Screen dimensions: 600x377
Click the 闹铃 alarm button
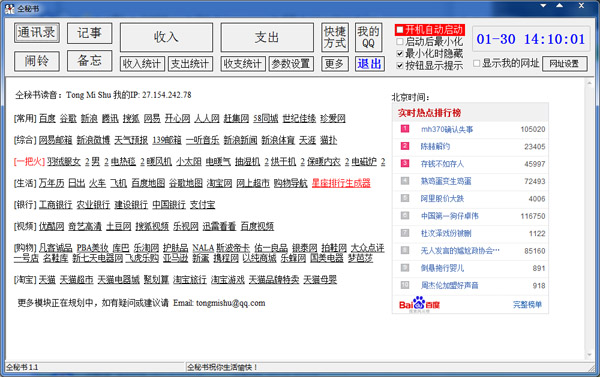(x=37, y=61)
